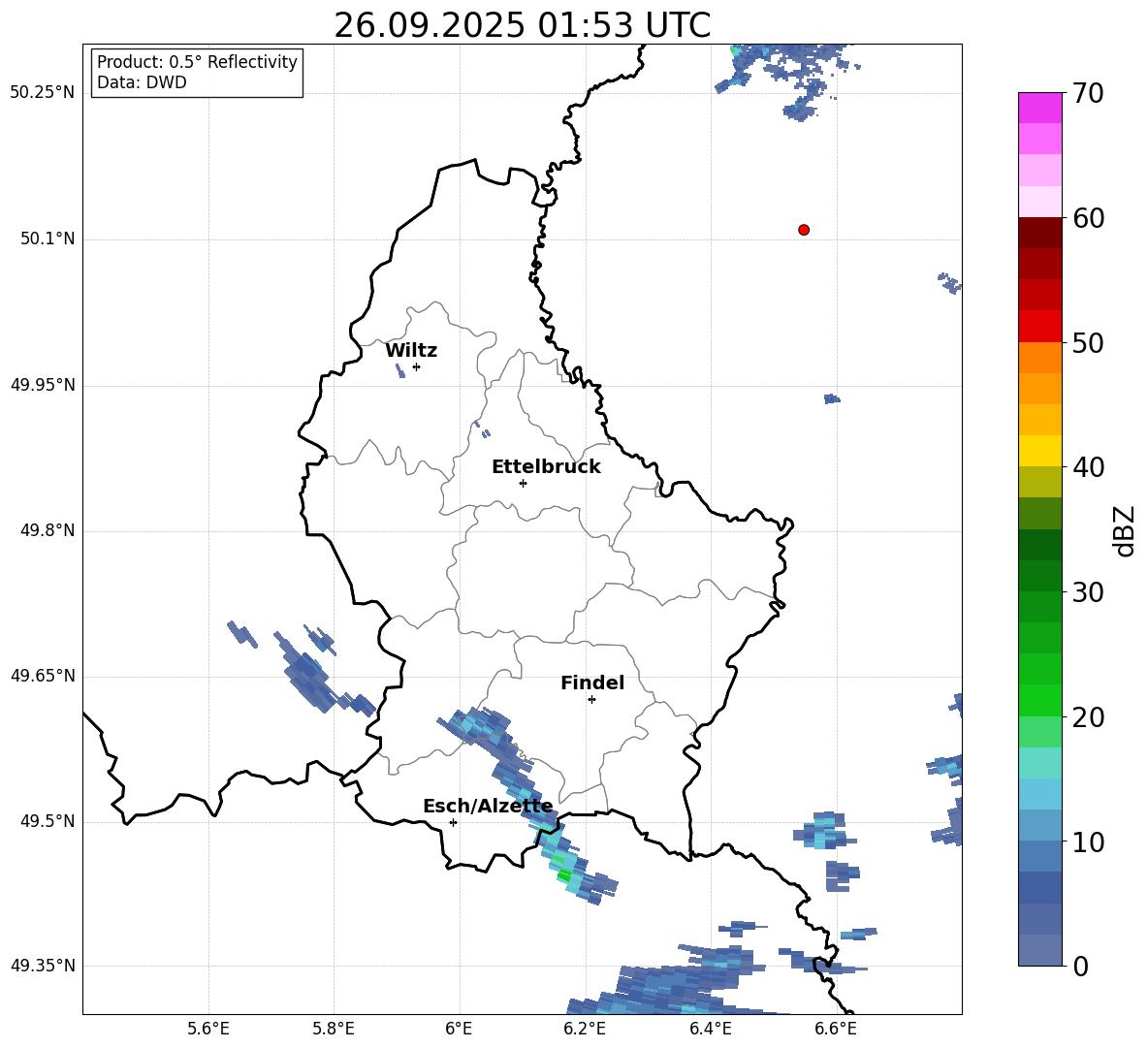Click the Product: 0.5° Reflectivity text
The height and width of the screenshot is (1048, 1148).
pyautogui.click(x=197, y=61)
